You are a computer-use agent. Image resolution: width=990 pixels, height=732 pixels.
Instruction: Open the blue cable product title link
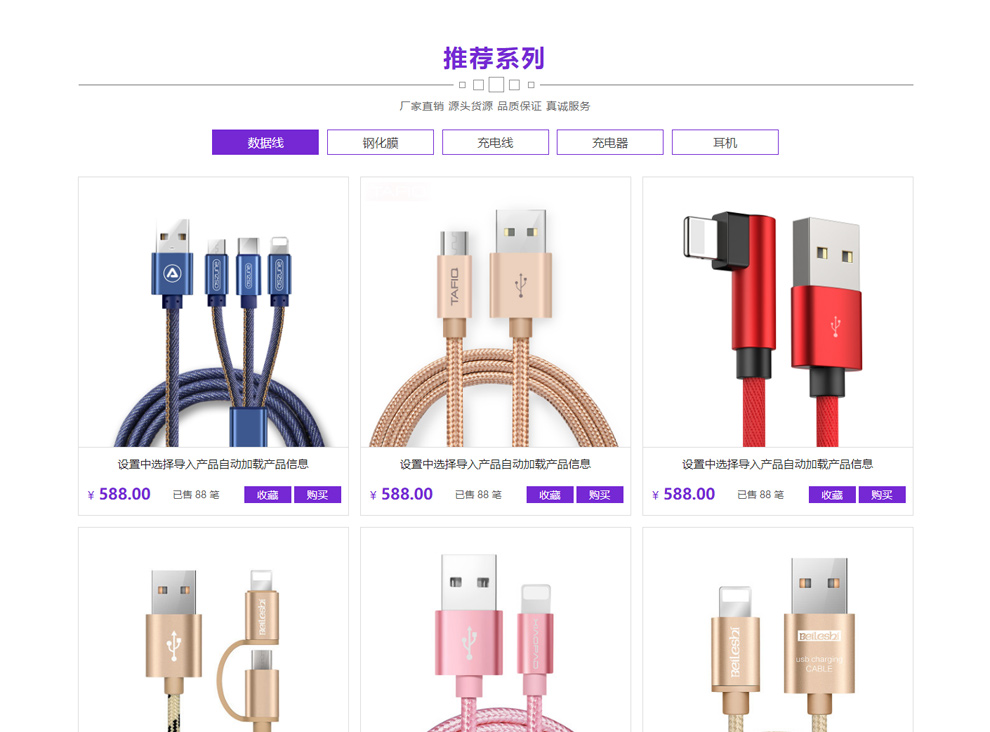click(x=213, y=464)
